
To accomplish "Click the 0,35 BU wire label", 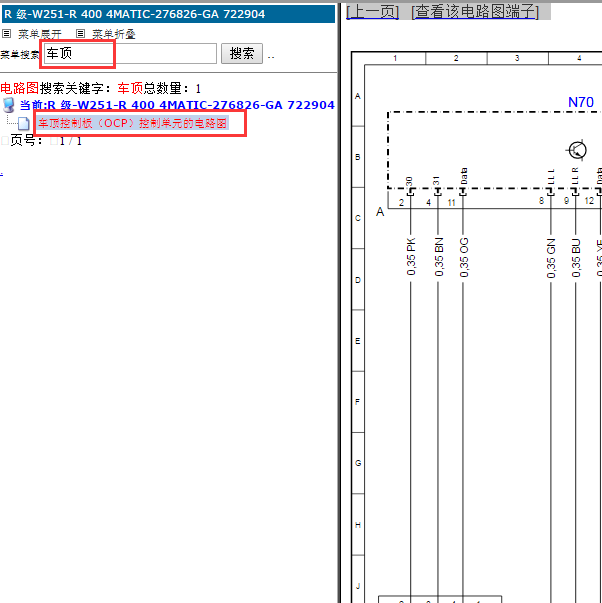I will pos(575,258).
